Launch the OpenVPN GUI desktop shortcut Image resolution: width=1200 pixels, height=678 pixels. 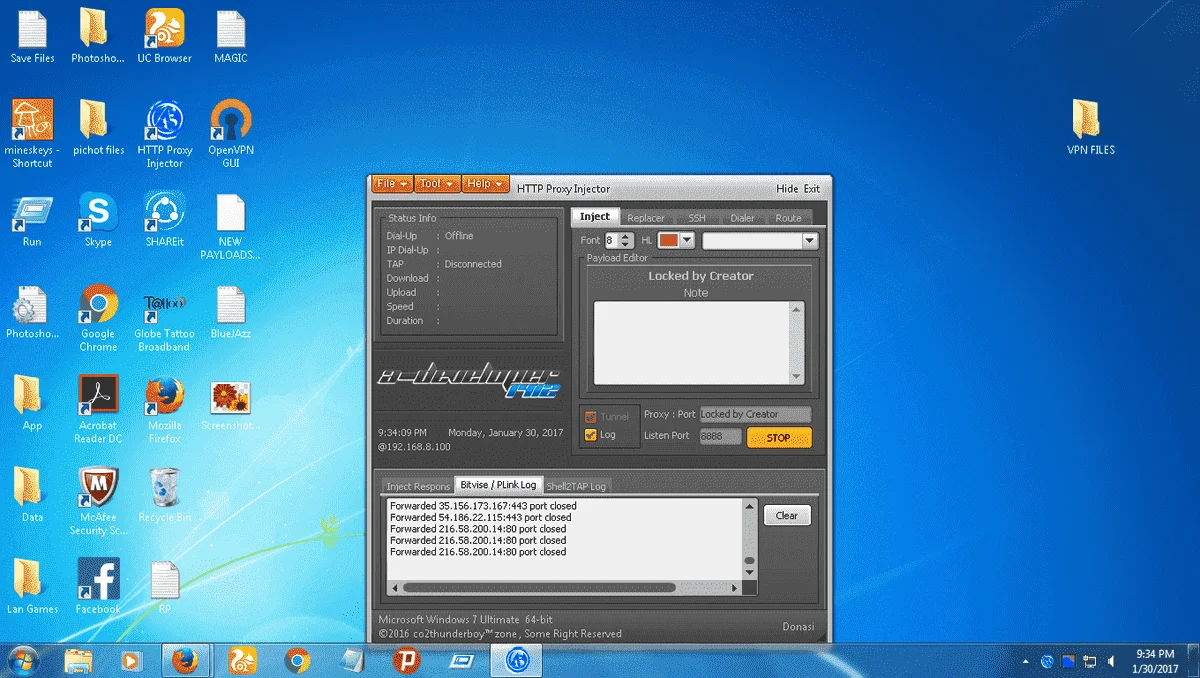point(231,133)
